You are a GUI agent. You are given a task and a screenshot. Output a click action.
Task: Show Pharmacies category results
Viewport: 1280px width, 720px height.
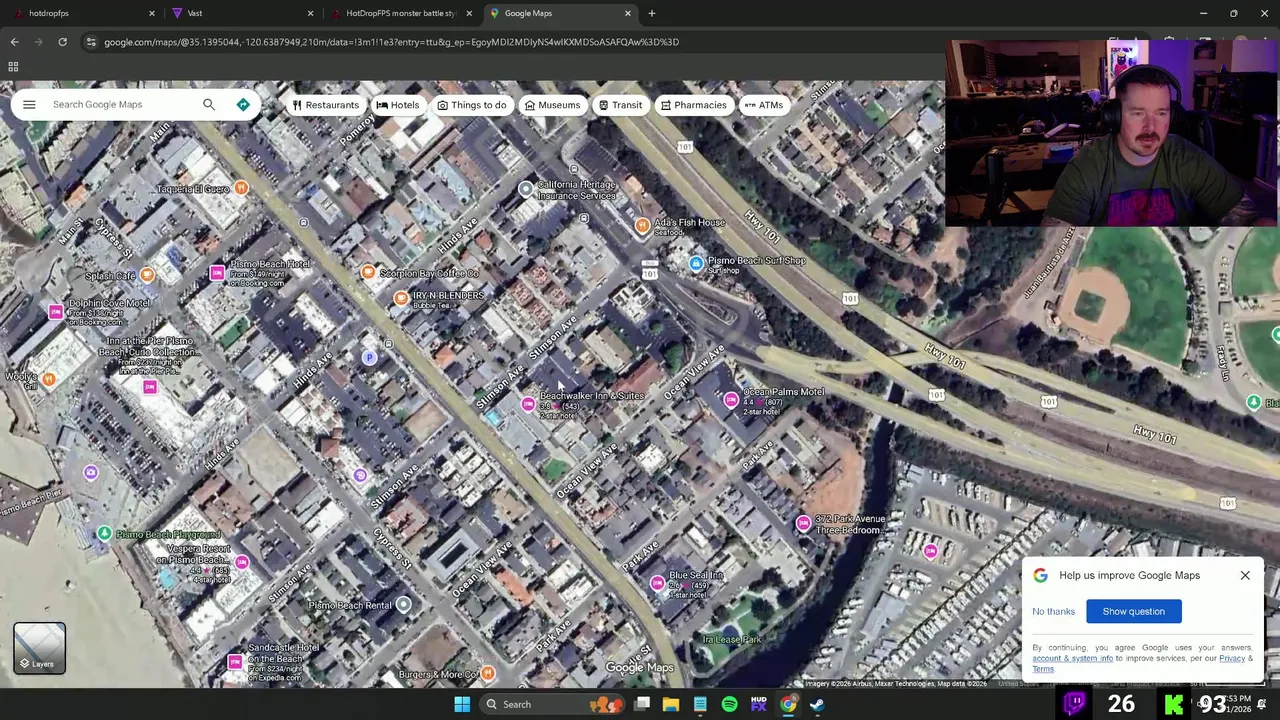(693, 105)
